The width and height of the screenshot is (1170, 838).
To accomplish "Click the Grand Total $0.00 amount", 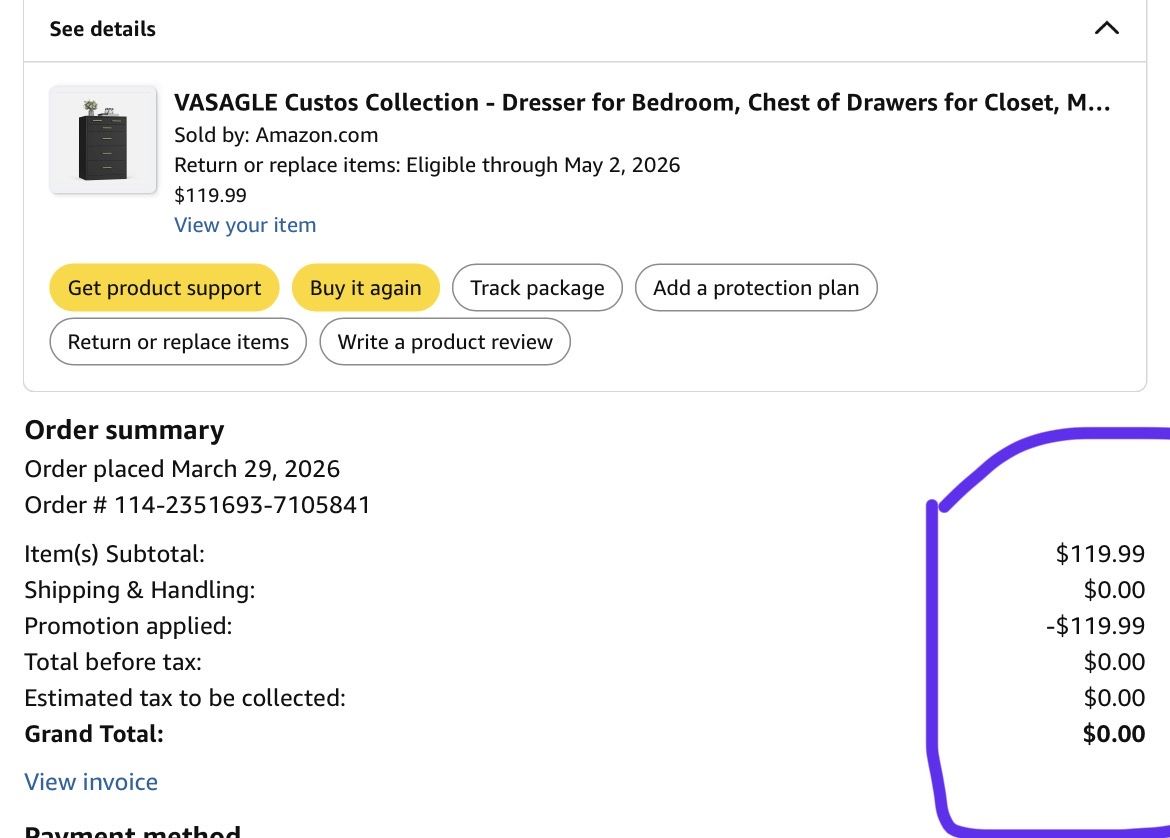I will tap(1113, 734).
